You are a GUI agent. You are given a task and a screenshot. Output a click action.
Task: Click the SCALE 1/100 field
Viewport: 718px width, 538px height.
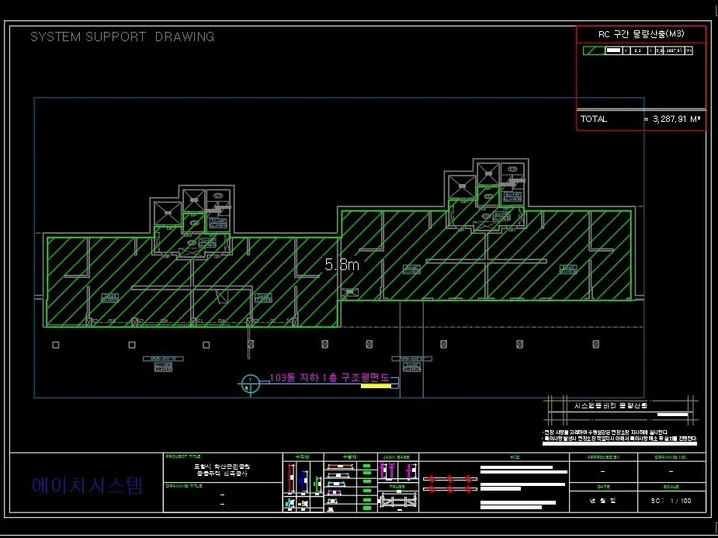pyautogui.click(x=670, y=500)
